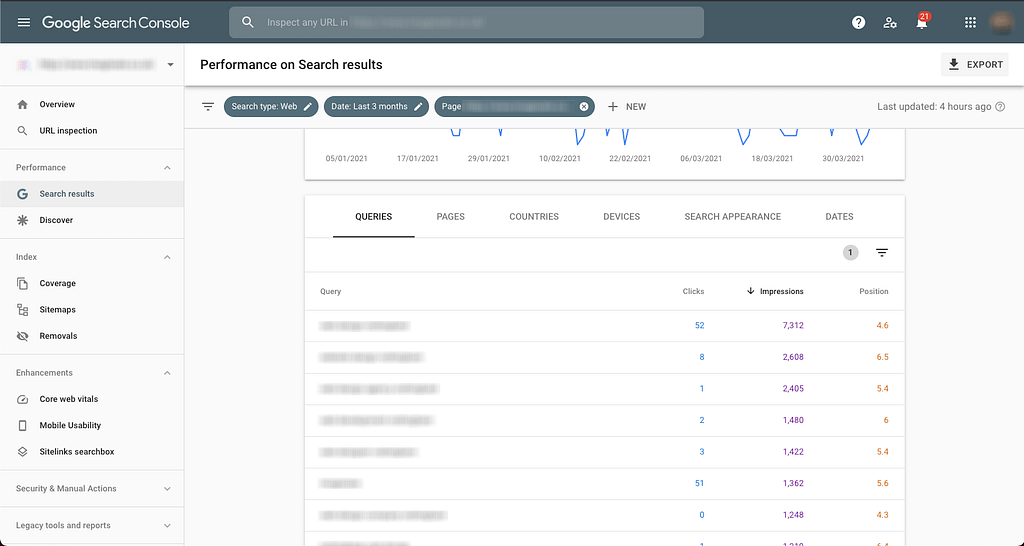The image size is (1024, 546).
Task: Open the account profile avatar
Action: coord(1000,22)
